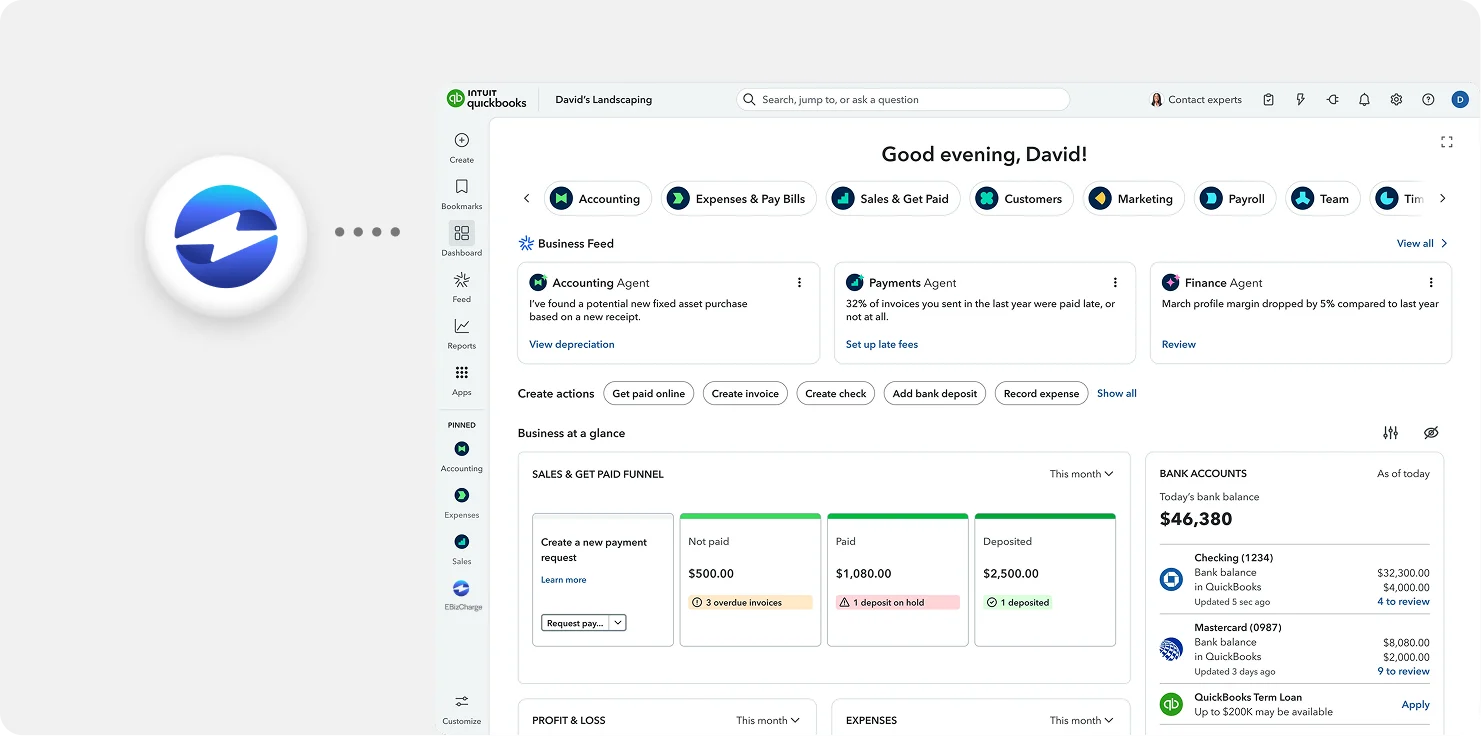Open Customize at sidebar bottom
Image resolution: width=1481 pixels, height=736 pixels.
pyautogui.click(x=461, y=709)
